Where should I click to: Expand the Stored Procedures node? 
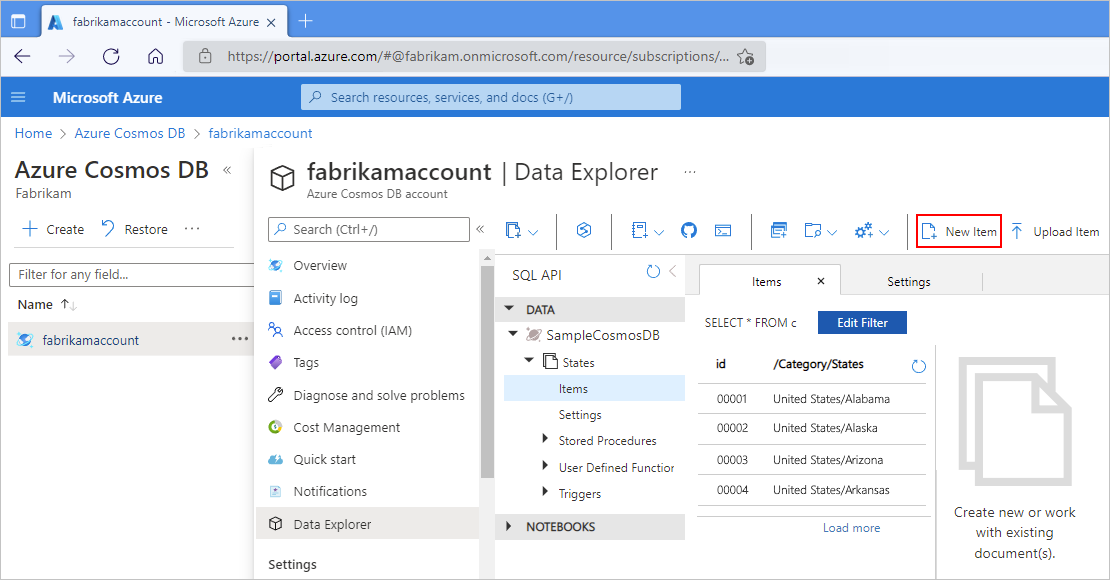(543, 440)
